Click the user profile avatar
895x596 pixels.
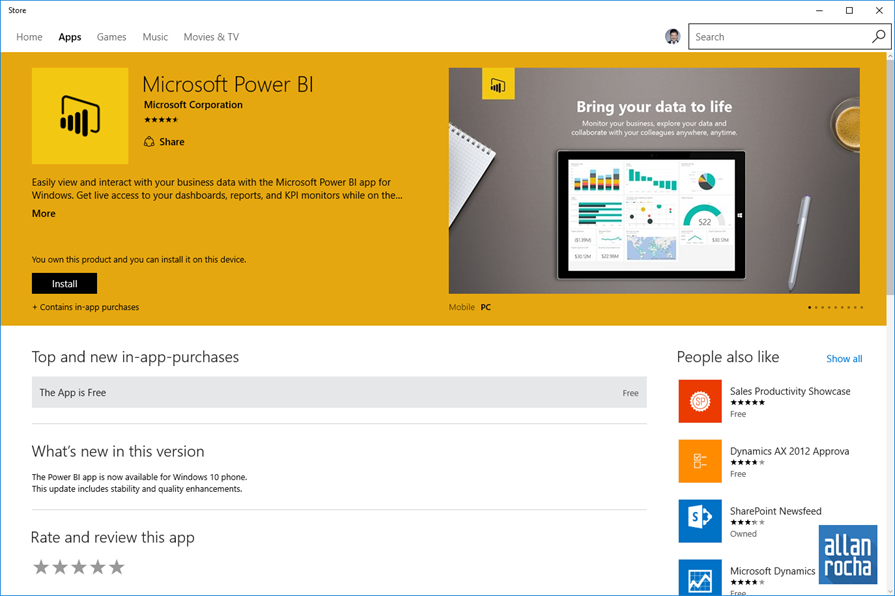click(x=672, y=37)
